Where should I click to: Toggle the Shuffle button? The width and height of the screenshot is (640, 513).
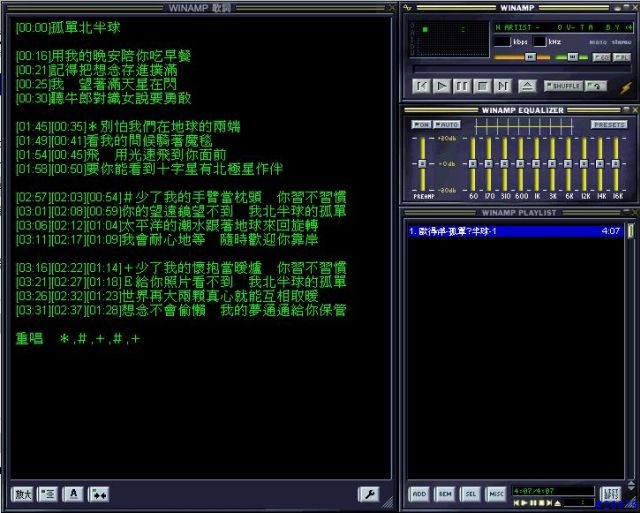click(563, 86)
